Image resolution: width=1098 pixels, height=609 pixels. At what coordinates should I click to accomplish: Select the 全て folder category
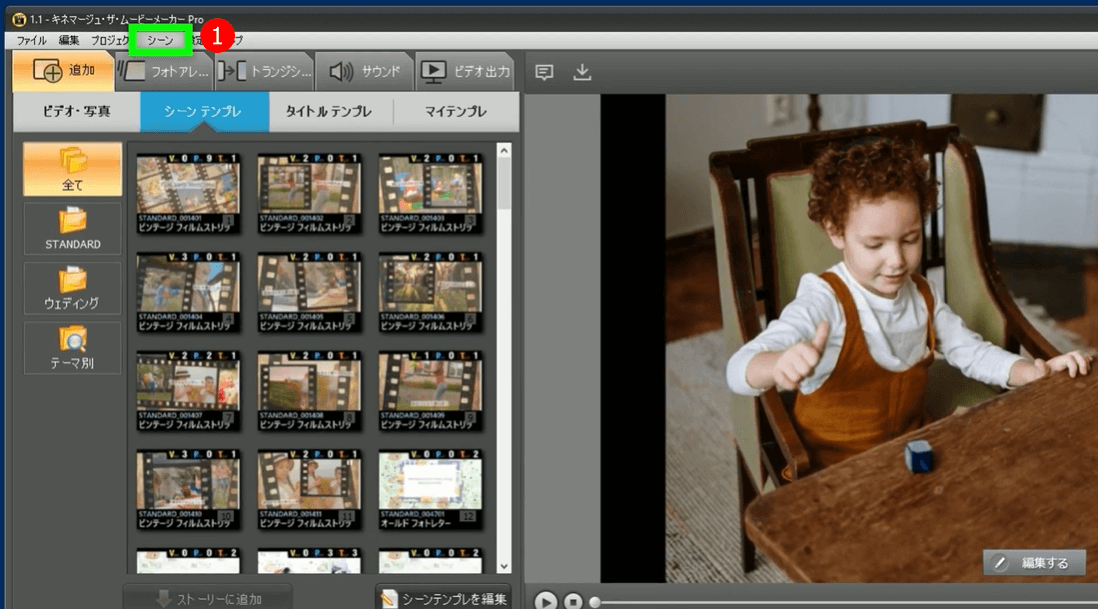[73, 169]
